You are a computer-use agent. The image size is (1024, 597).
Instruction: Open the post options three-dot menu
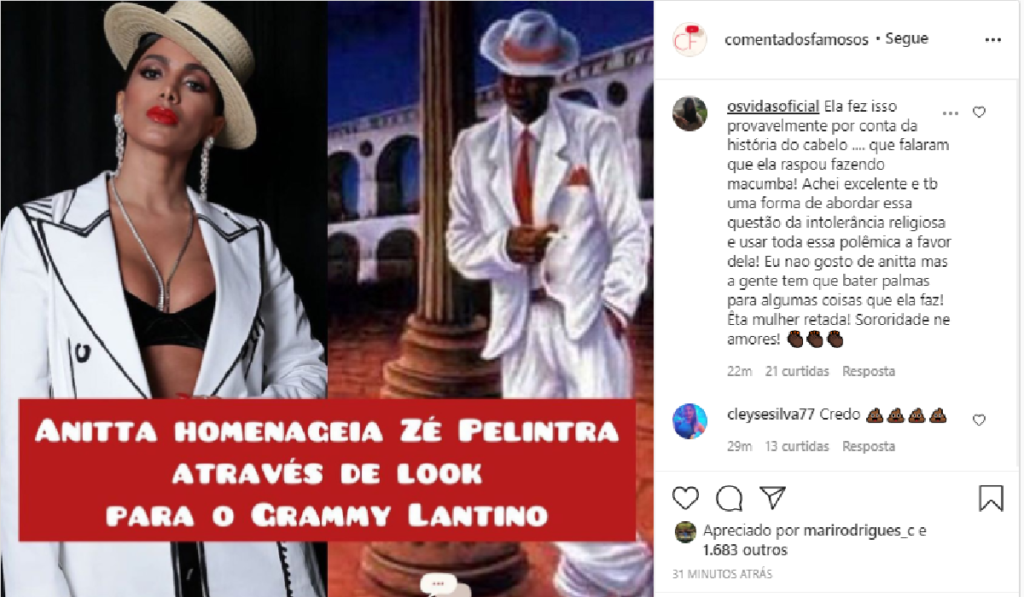point(993,40)
